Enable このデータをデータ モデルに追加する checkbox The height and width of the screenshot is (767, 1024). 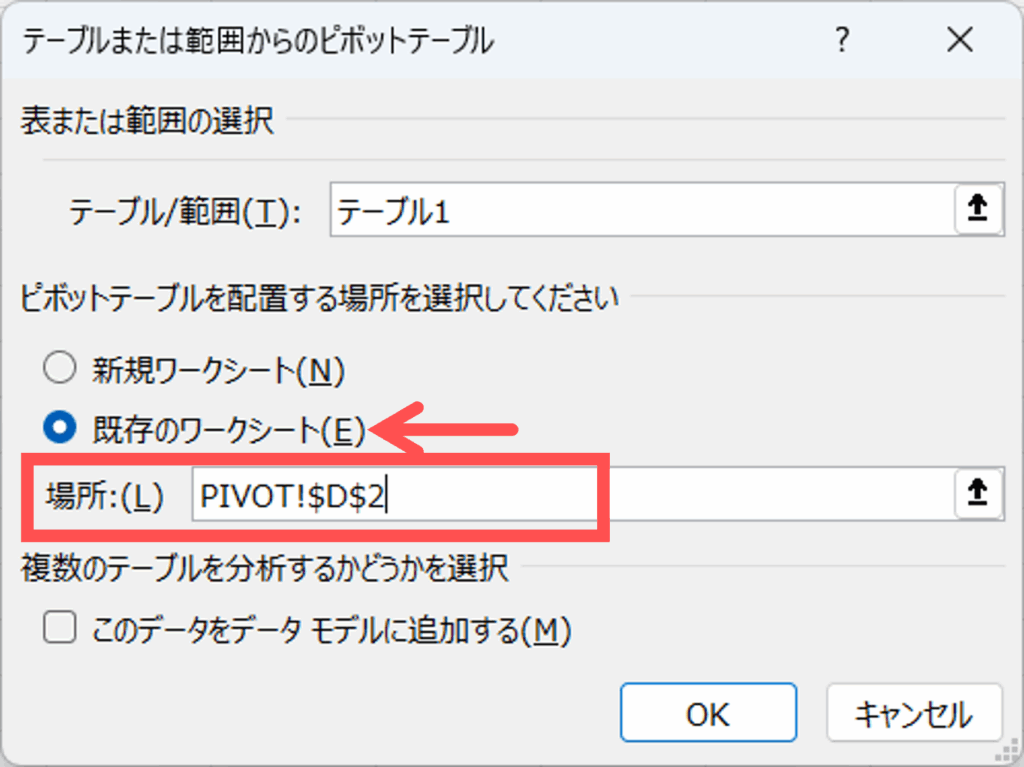click(x=61, y=629)
